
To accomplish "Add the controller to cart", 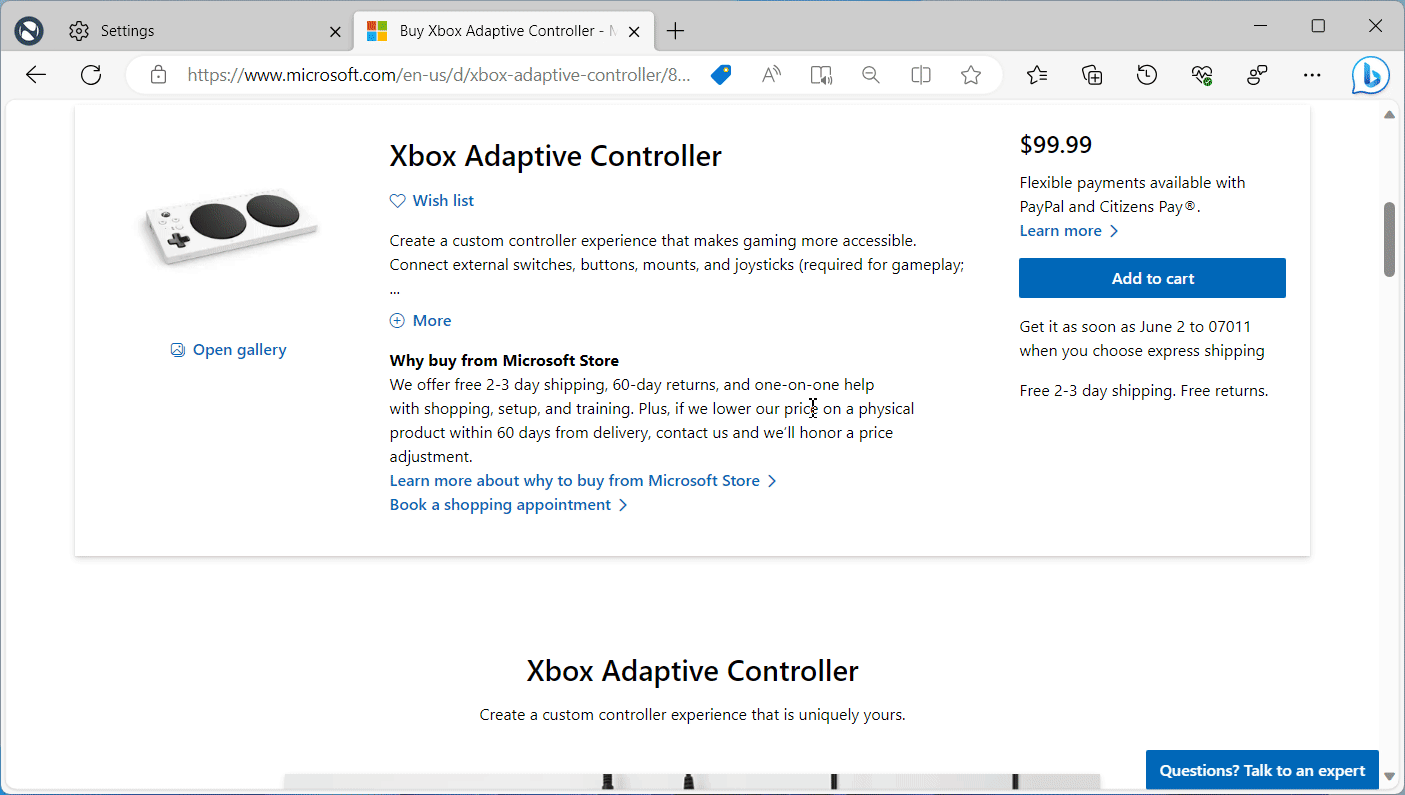I will [1152, 277].
